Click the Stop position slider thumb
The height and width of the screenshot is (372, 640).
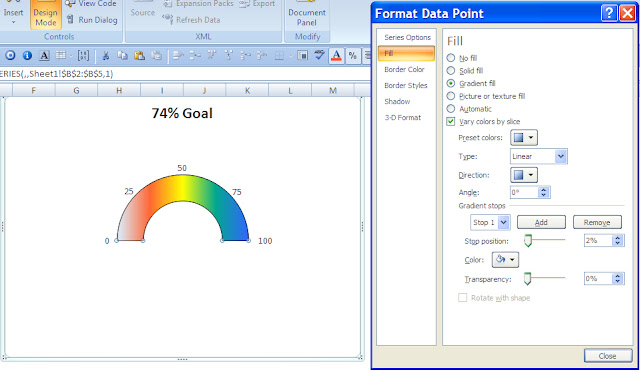(x=528, y=241)
